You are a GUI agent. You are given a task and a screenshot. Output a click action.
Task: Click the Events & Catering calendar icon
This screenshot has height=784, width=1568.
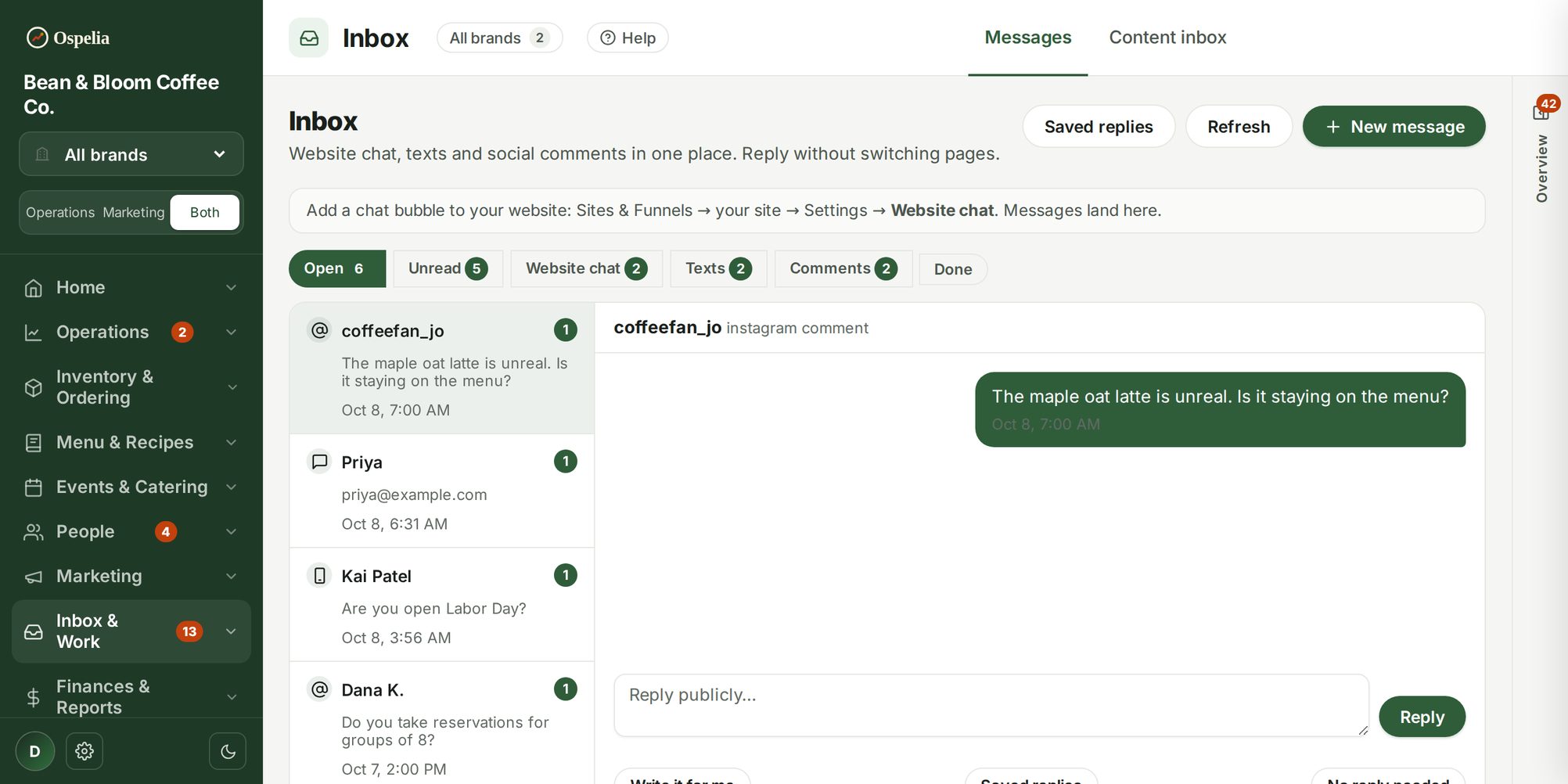click(34, 487)
